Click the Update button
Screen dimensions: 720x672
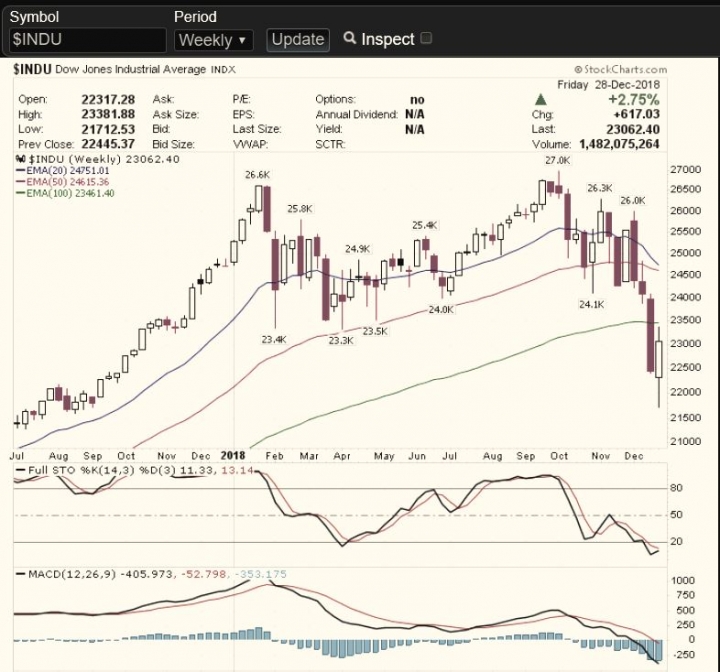point(298,40)
